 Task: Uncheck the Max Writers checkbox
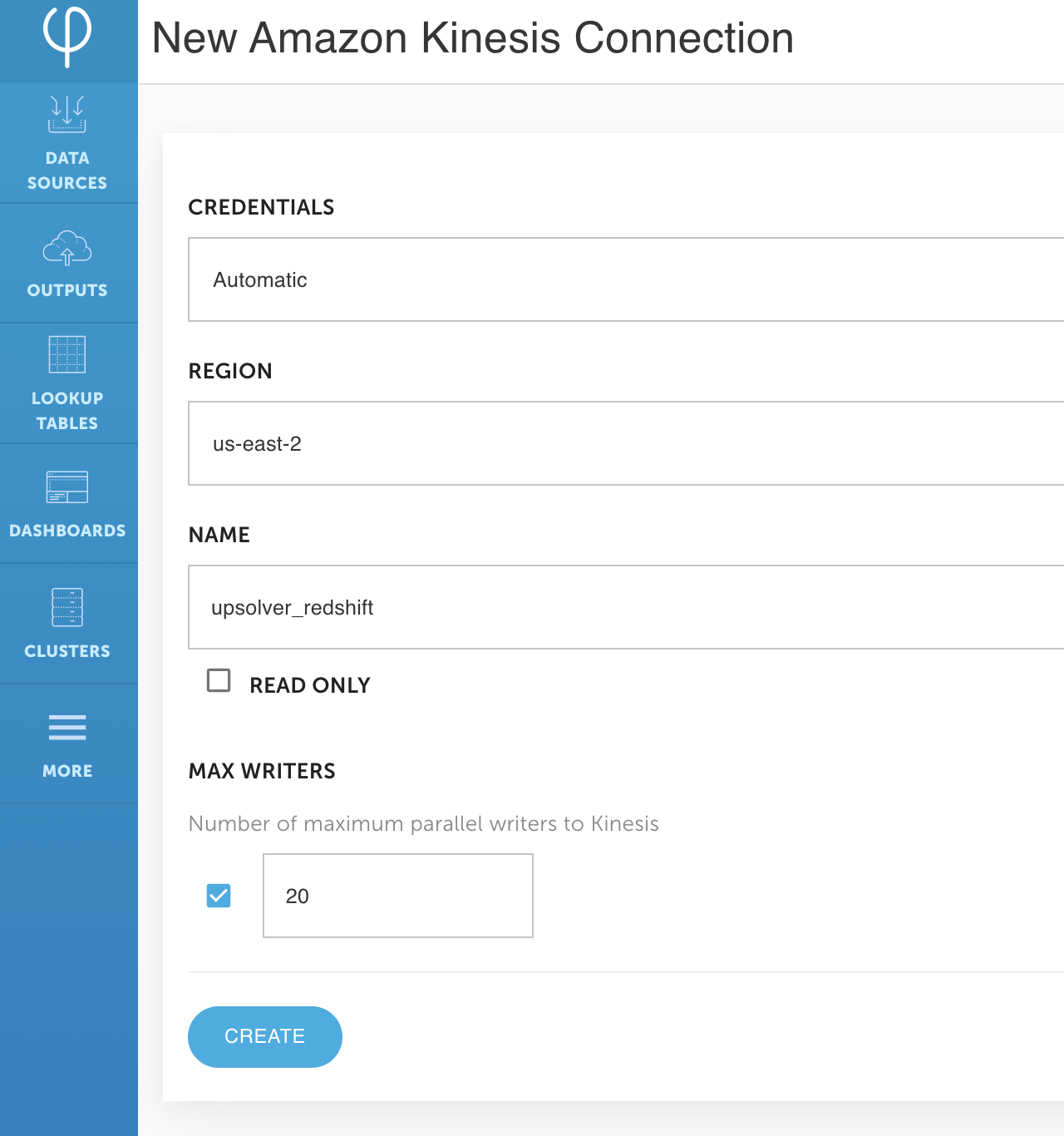click(219, 896)
